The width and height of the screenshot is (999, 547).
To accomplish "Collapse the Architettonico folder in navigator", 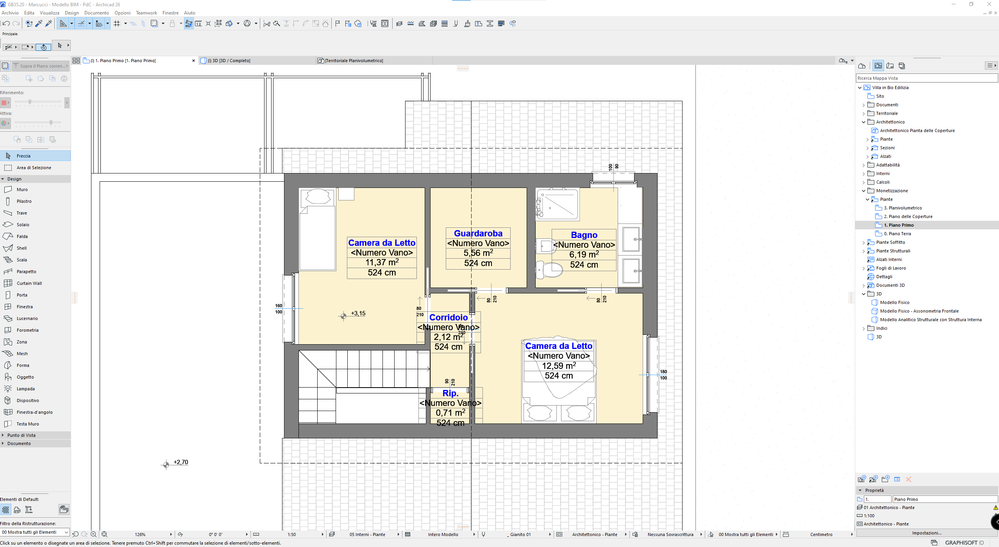I will click(x=864, y=122).
